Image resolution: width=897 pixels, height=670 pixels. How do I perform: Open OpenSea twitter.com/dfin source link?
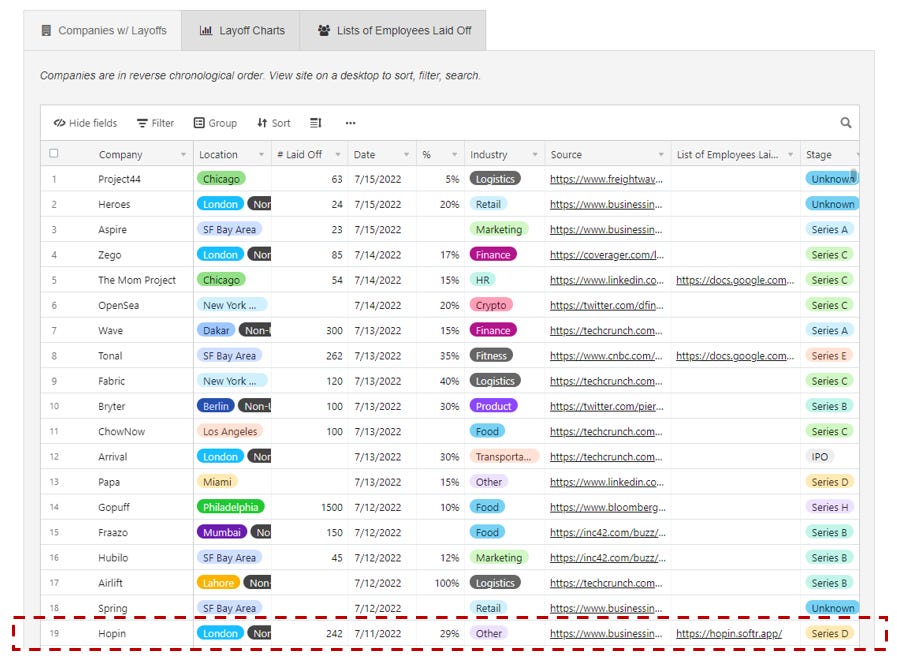(x=606, y=305)
